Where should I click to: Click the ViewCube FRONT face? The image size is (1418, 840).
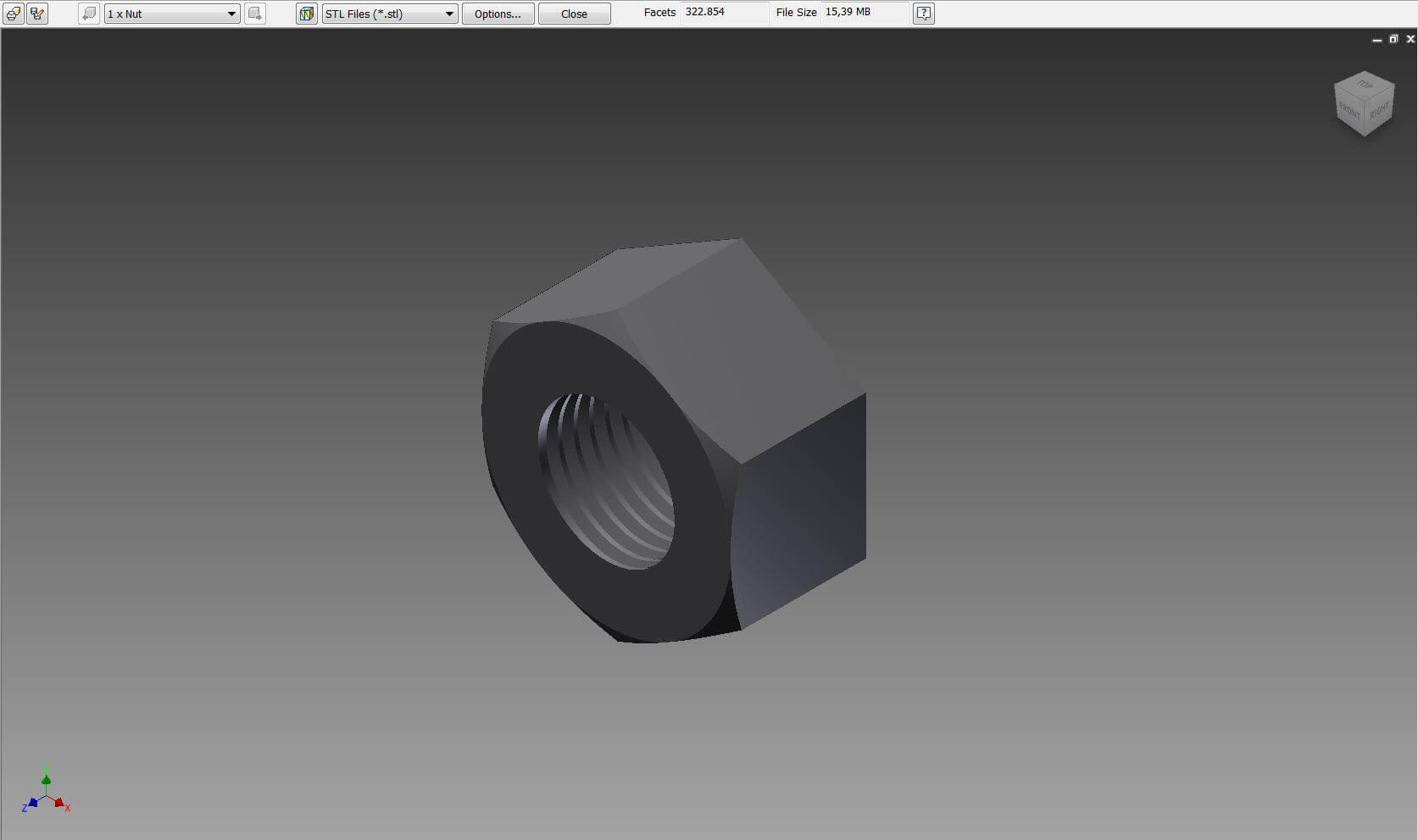coord(1348,110)
